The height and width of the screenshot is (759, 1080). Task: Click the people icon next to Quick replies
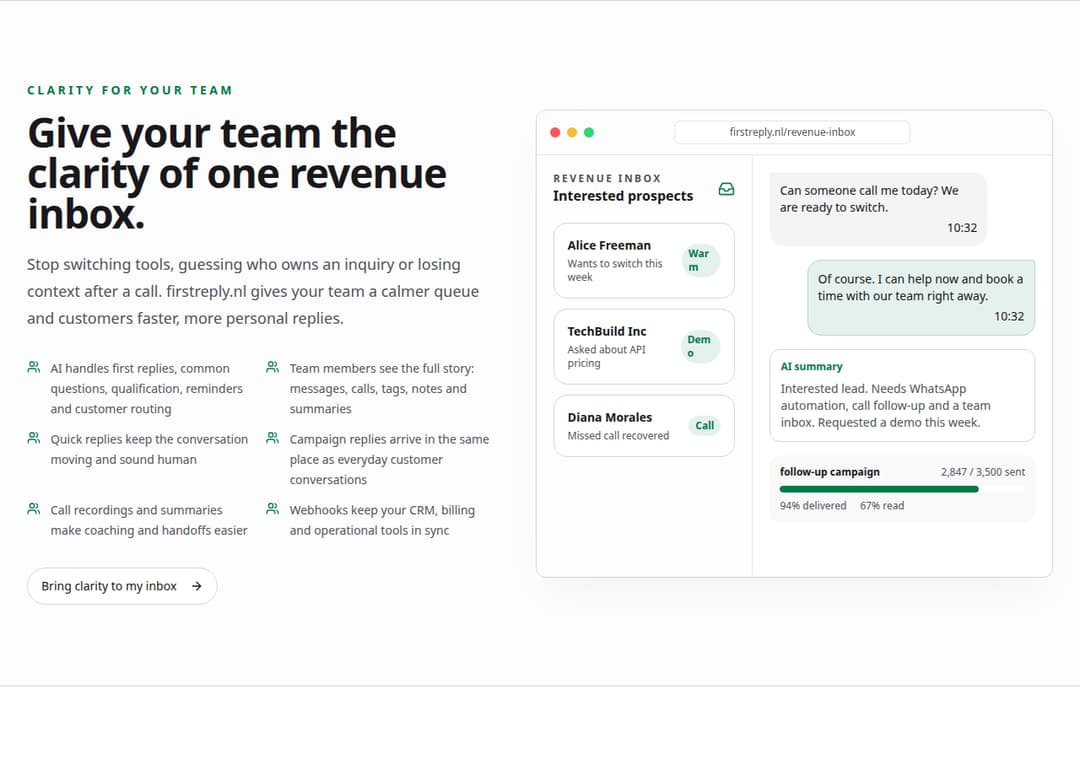(34, 438)
